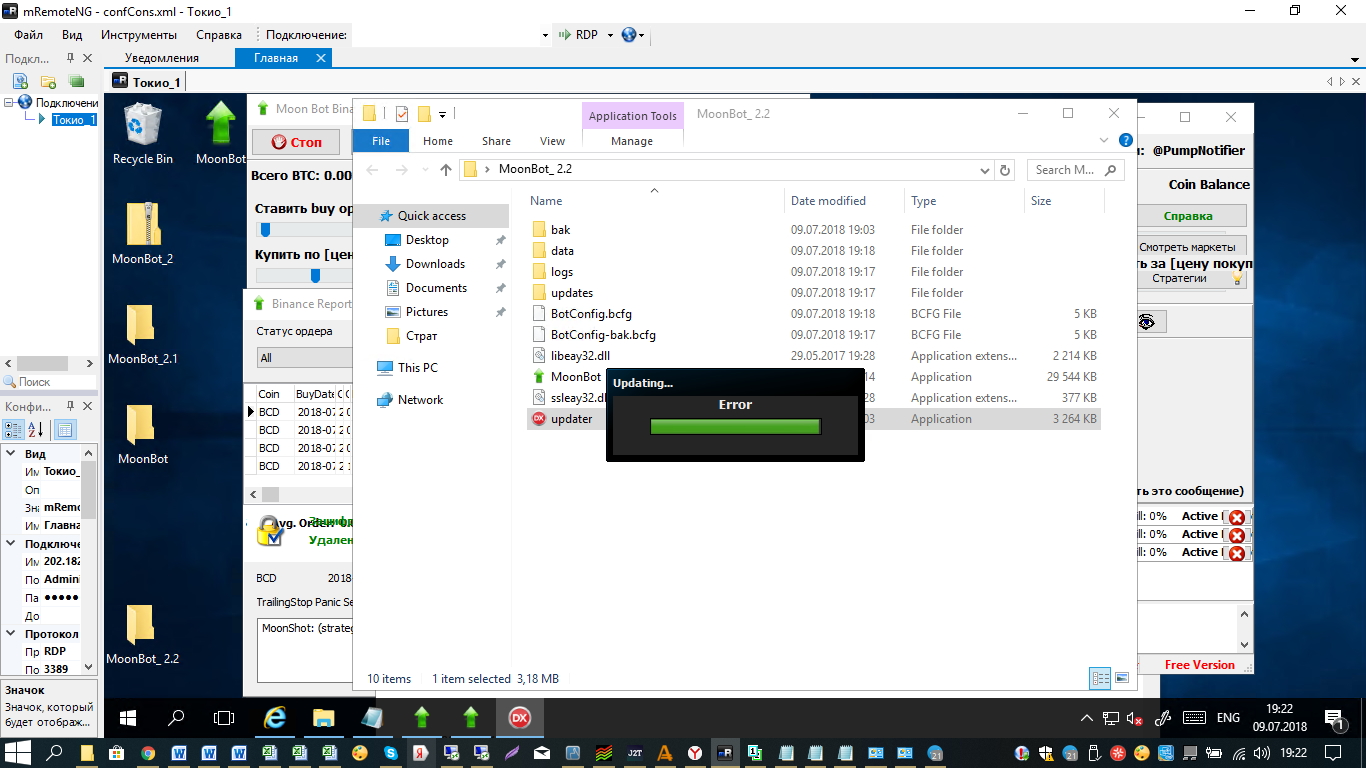
Task: Switch to the Уведомления tab
Action: (162, 58)
